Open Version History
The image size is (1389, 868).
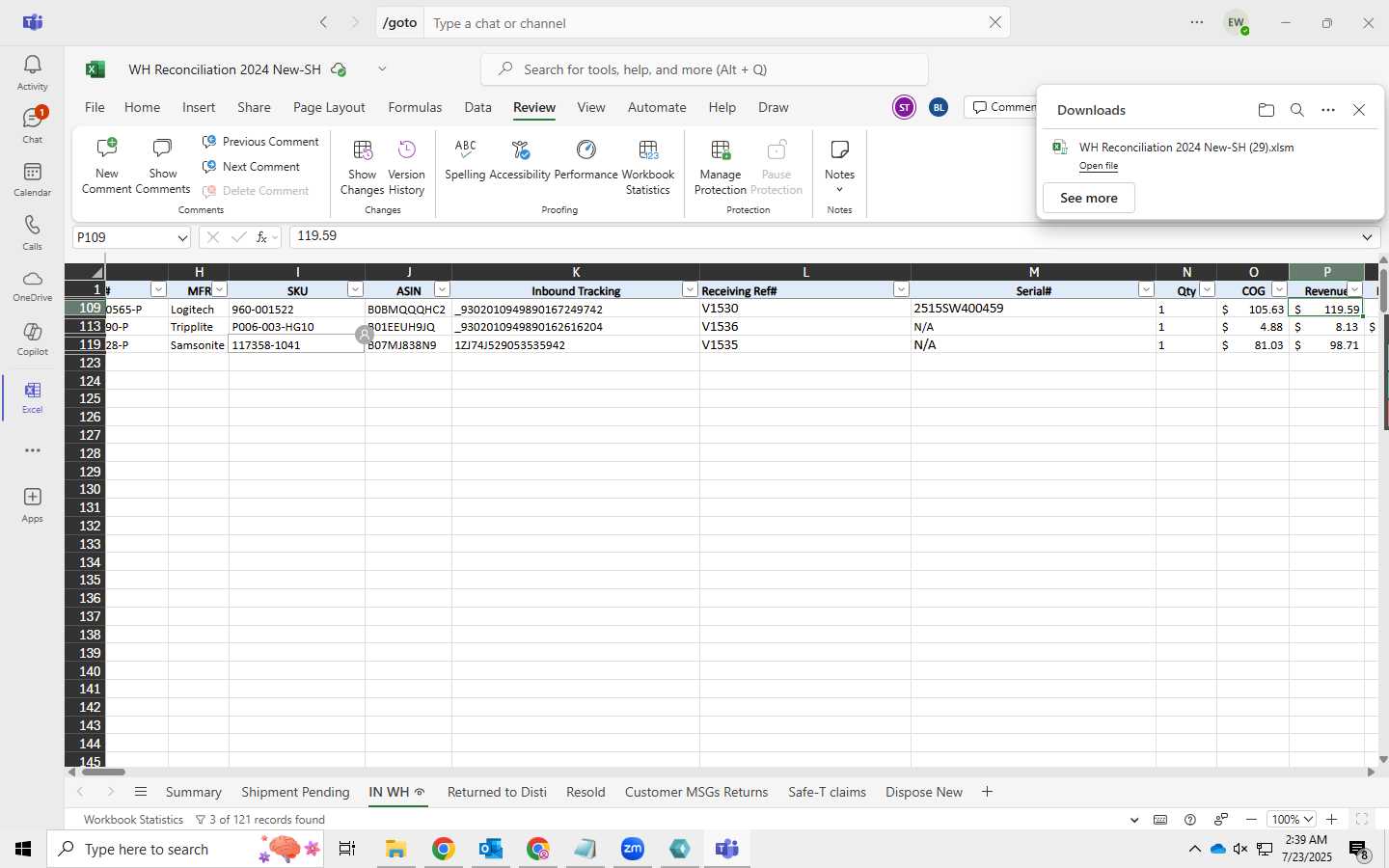click(406, 167)
